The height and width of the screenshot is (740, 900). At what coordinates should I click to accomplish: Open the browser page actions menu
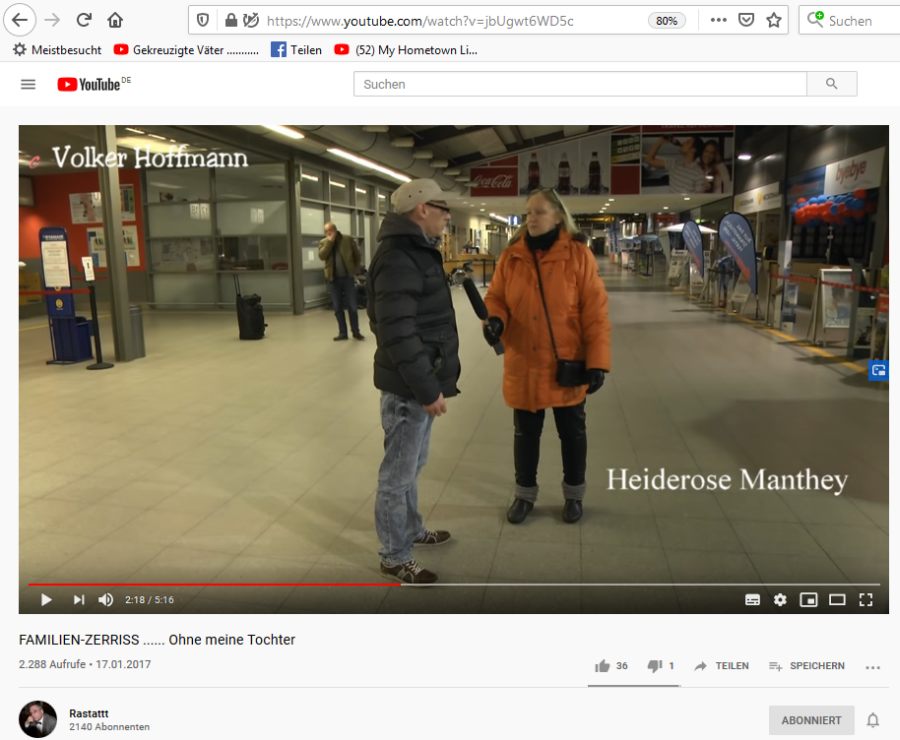point(718,20)
